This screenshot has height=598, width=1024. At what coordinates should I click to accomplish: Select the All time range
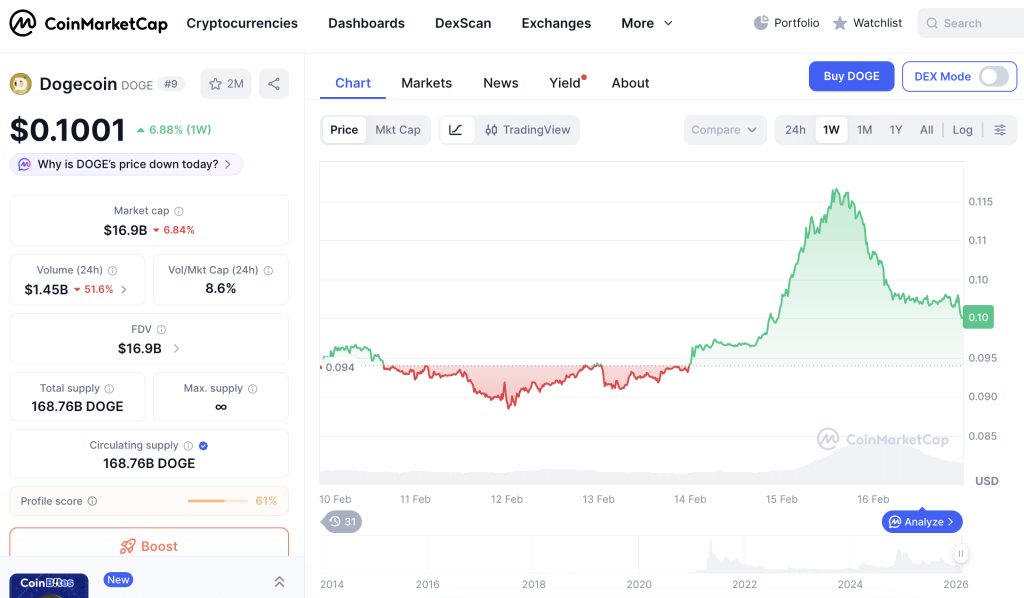coord(927,130)
